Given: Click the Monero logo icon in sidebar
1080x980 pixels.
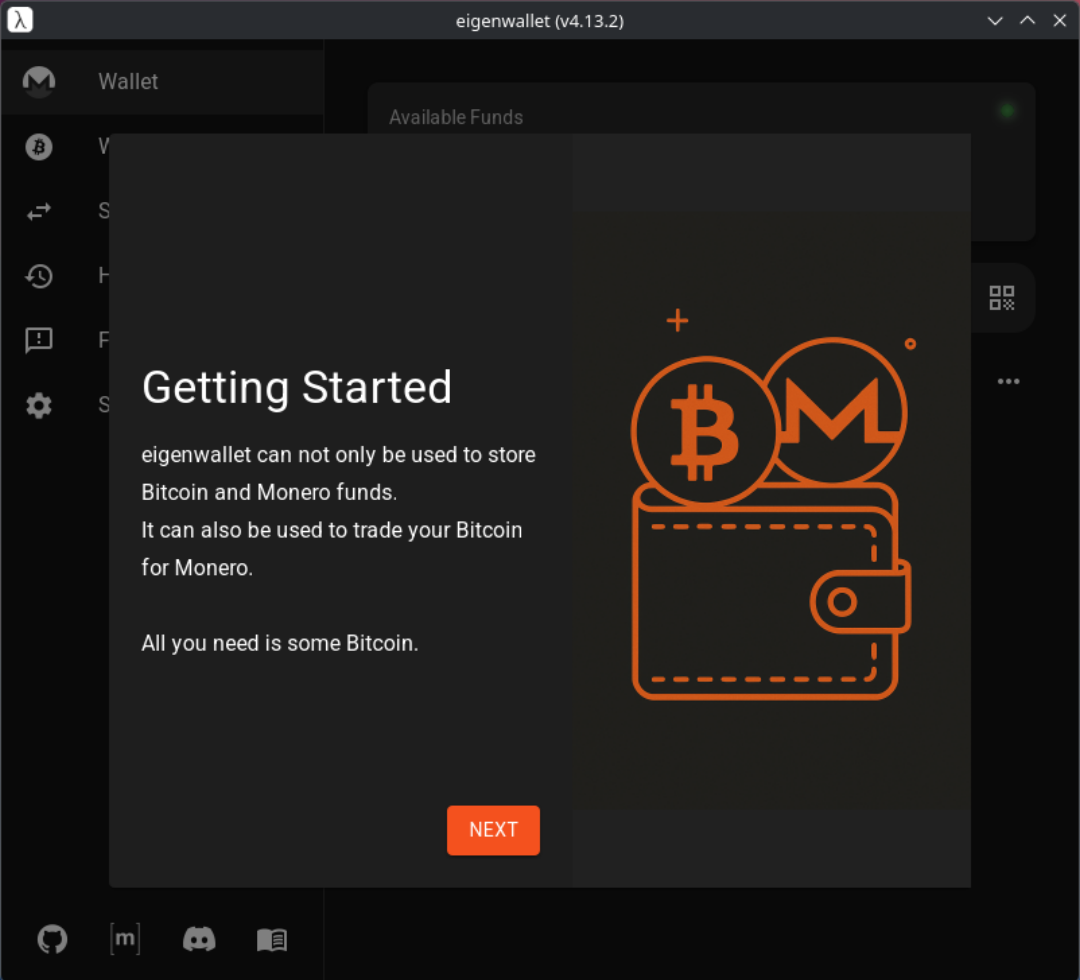Looking at the screenshot, I should [39, 82].
